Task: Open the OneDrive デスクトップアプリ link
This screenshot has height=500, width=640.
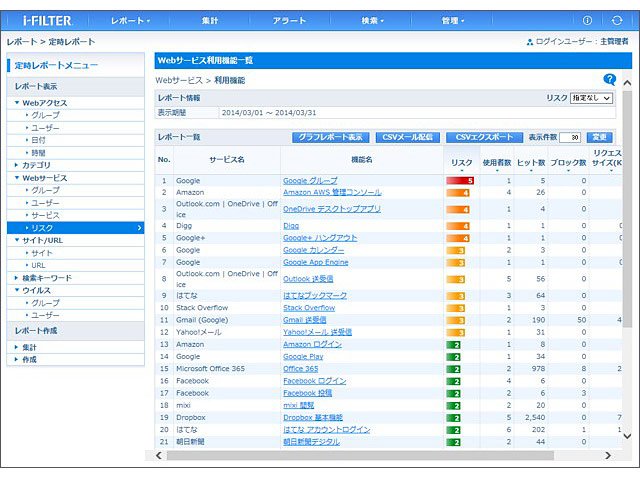Action: click(x=331, y=209)
